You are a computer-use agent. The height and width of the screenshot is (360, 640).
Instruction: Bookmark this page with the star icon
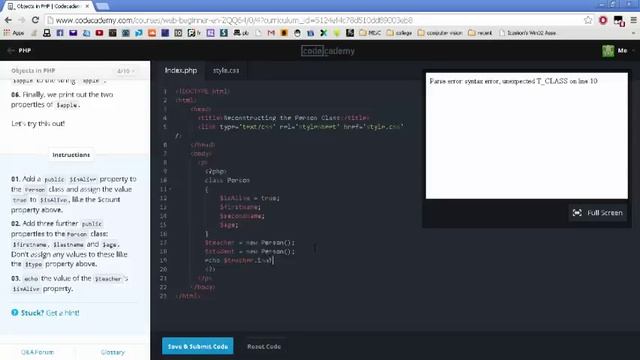(588, 20)
